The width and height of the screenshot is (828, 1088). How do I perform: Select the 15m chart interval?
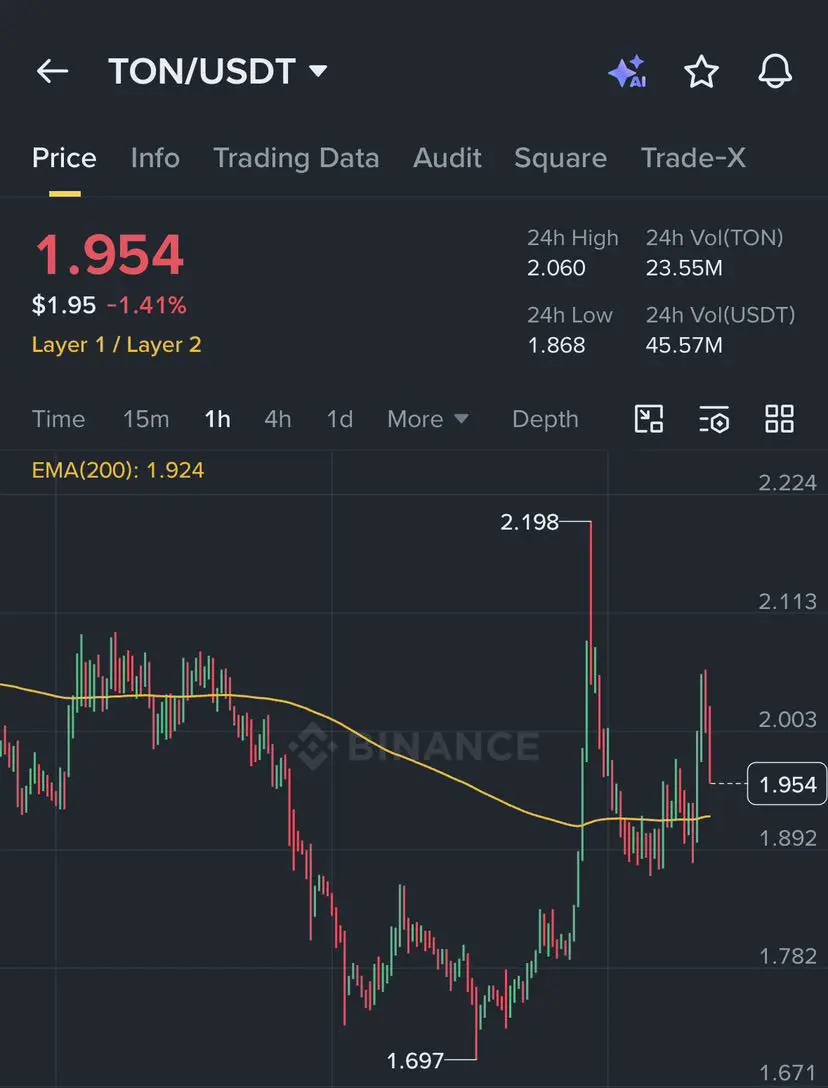(146, 419)
